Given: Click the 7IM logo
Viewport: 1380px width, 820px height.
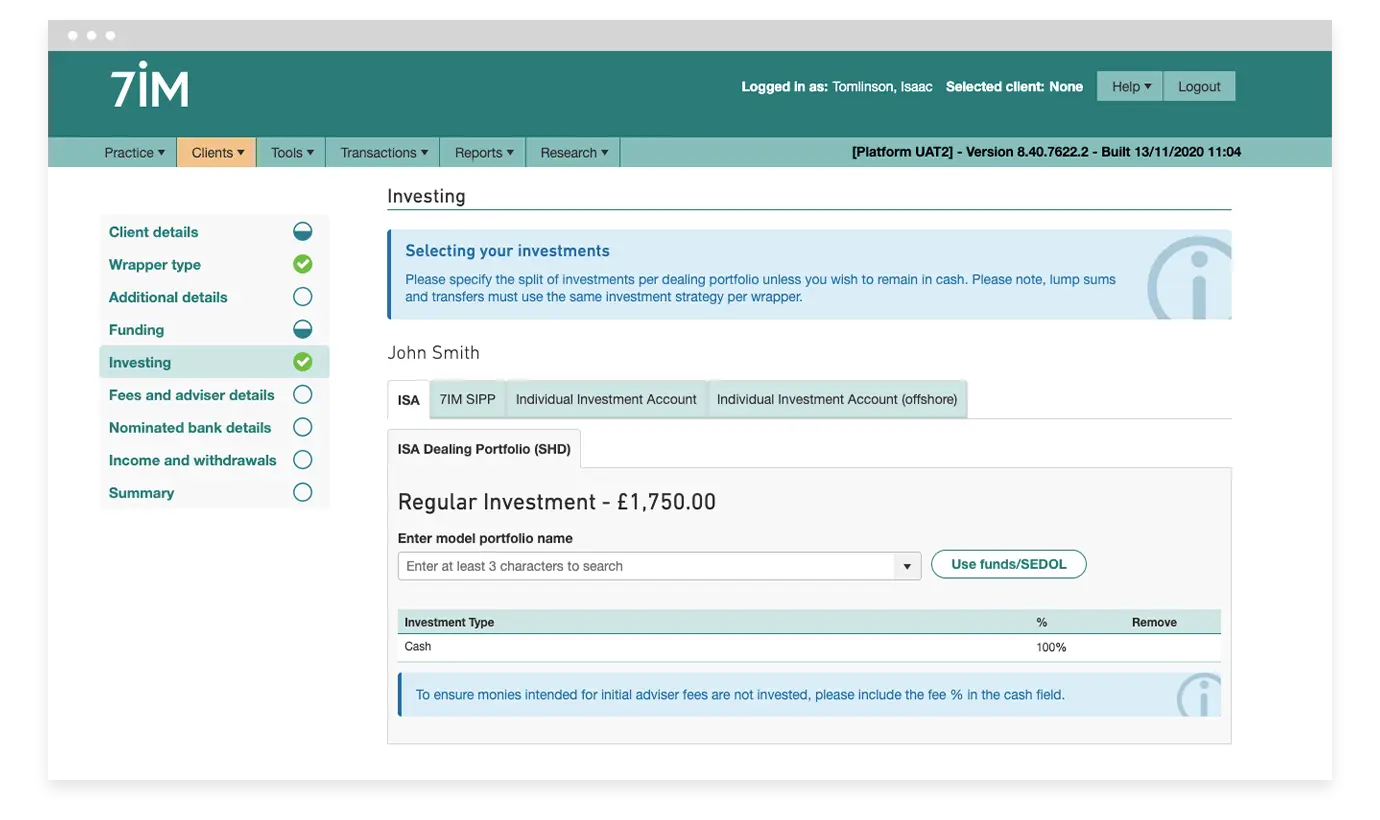Looking at the screenshot, I should (x=149, y=86).
